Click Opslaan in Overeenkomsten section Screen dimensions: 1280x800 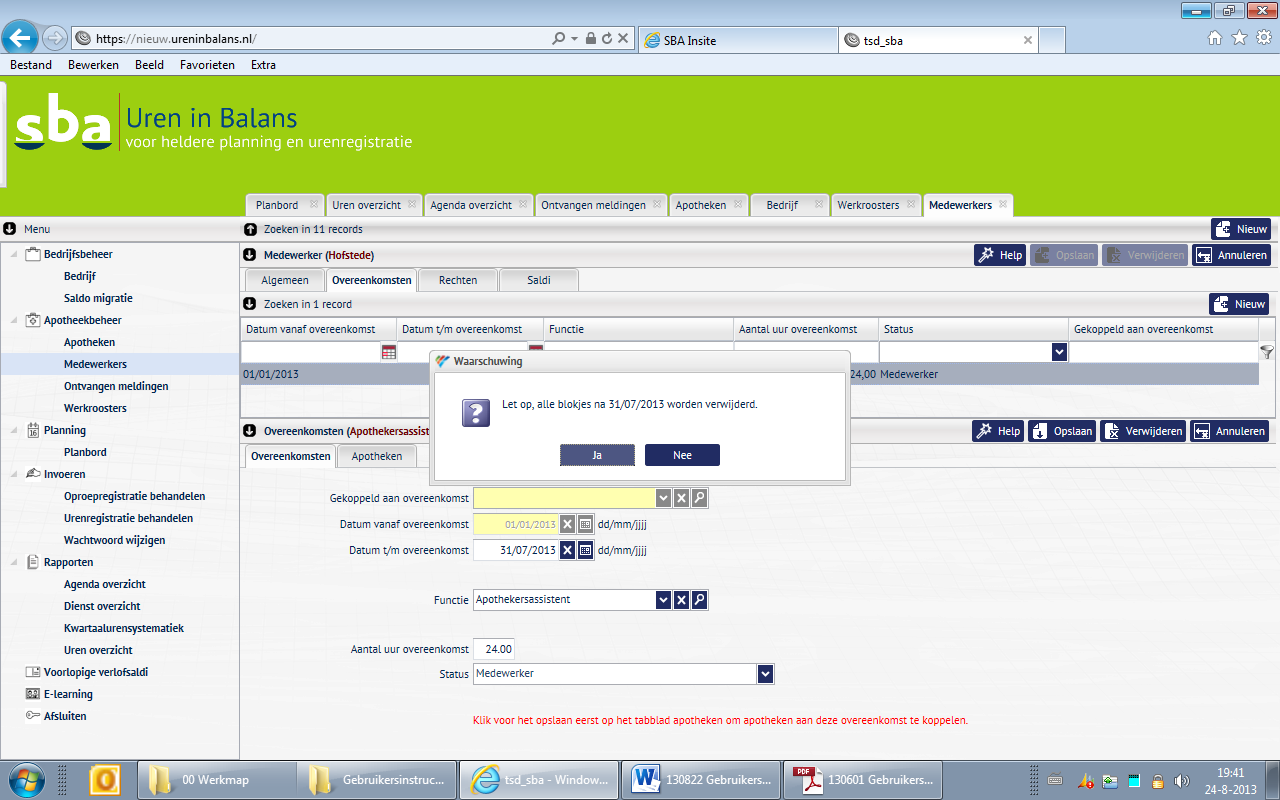point(1062,431)
